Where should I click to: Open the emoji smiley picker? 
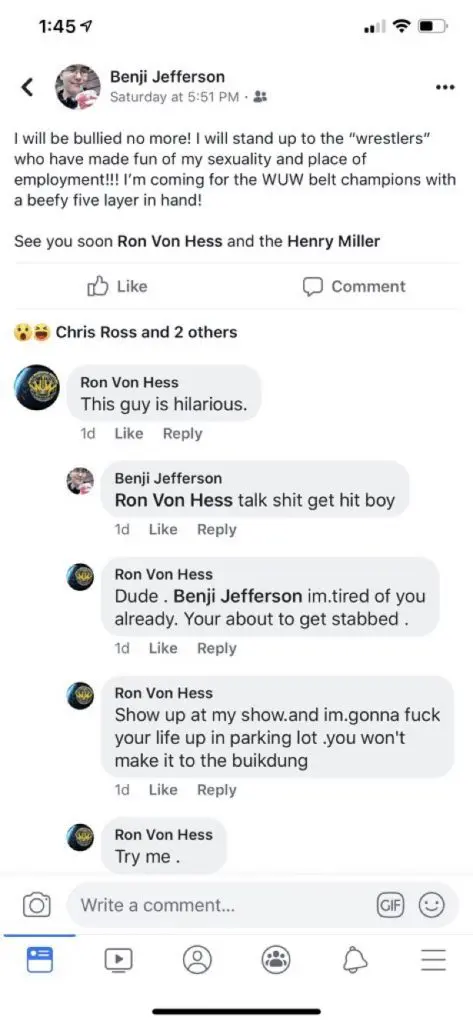(x=431, y=905)
